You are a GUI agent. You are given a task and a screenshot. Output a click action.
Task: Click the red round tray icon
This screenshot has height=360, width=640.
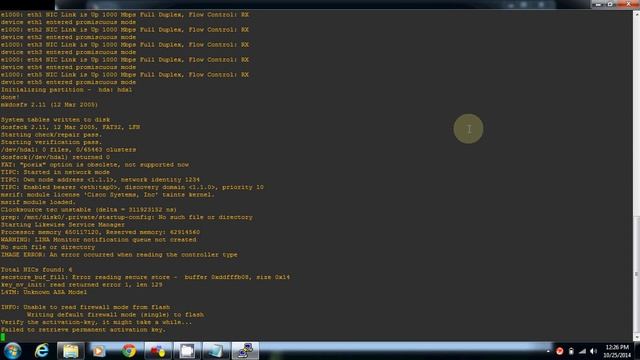pyautogui.click(x=560, y=351)
